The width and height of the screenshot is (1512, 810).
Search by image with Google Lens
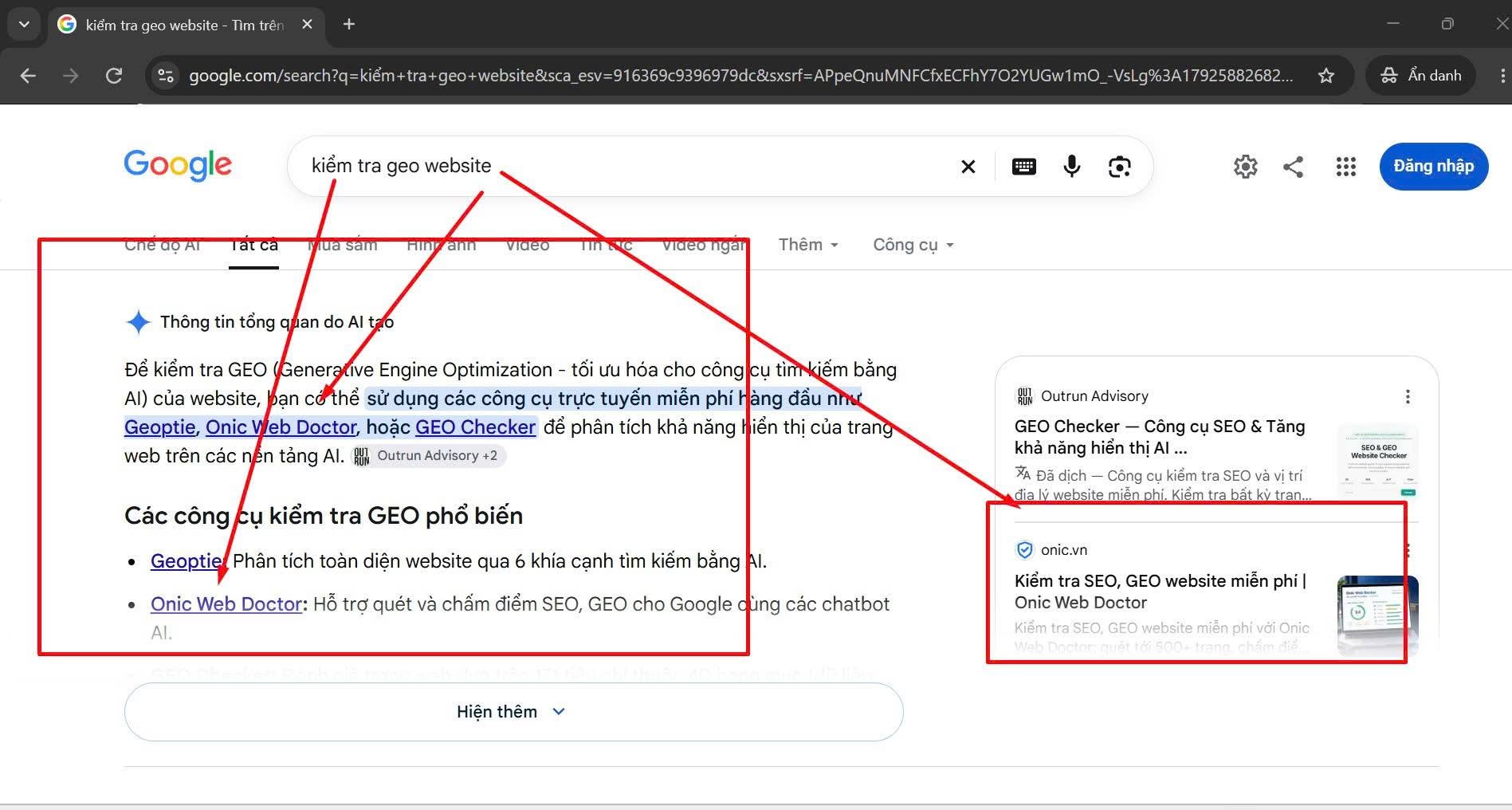click(1120, 167)
